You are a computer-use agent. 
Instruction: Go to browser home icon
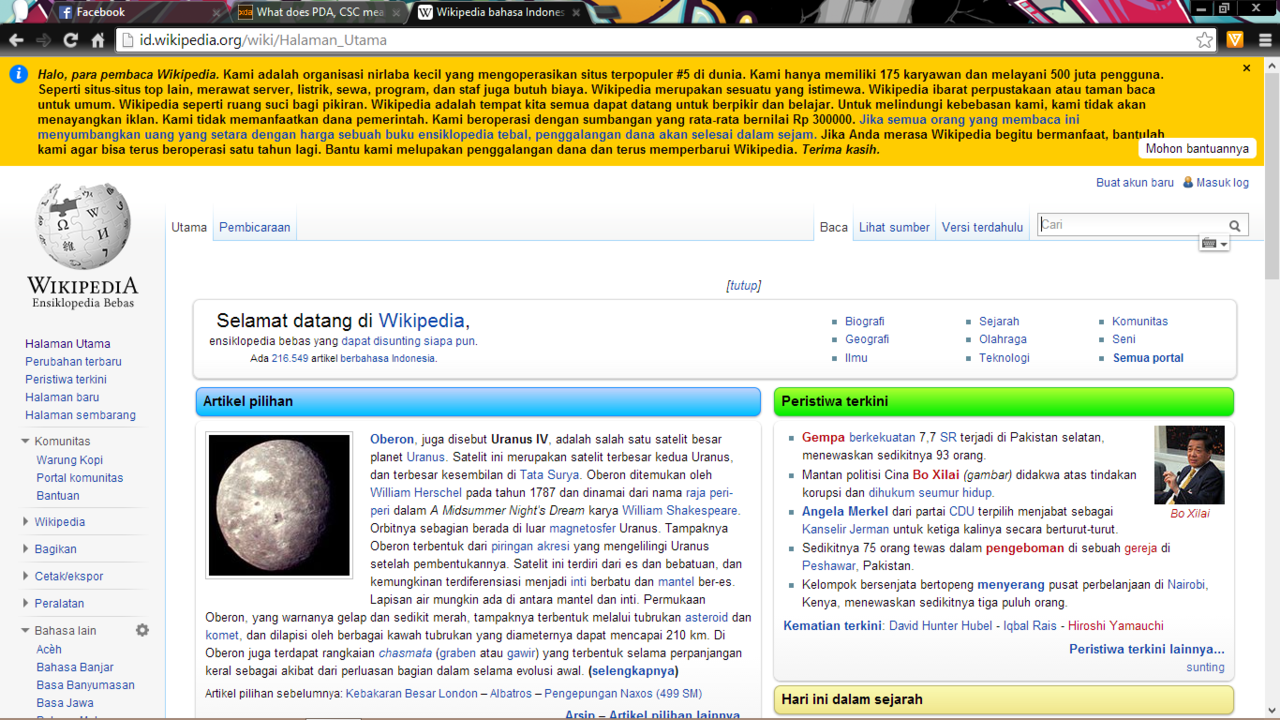(98, 40)
